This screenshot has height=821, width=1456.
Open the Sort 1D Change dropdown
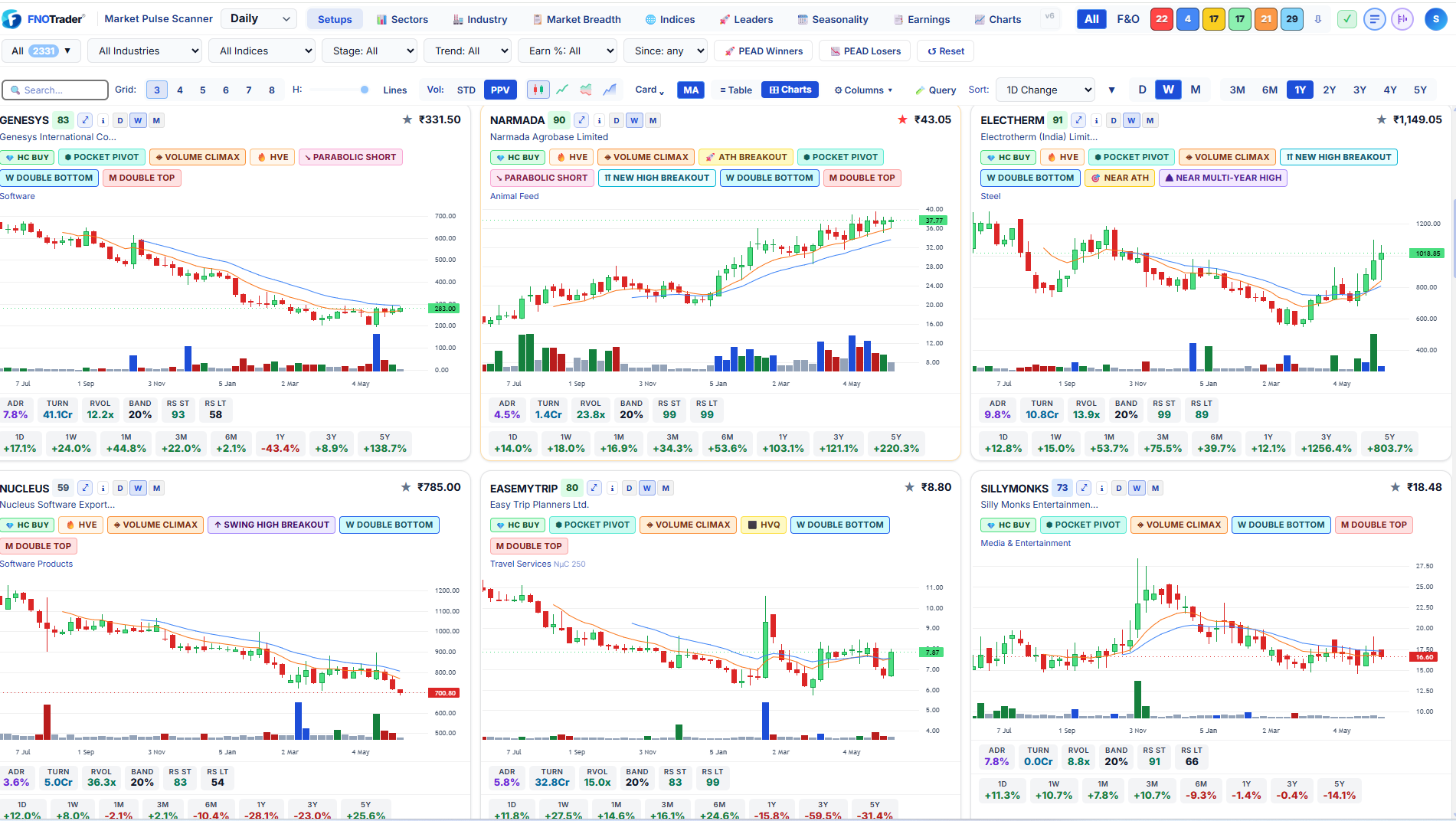coord(1045,90)
